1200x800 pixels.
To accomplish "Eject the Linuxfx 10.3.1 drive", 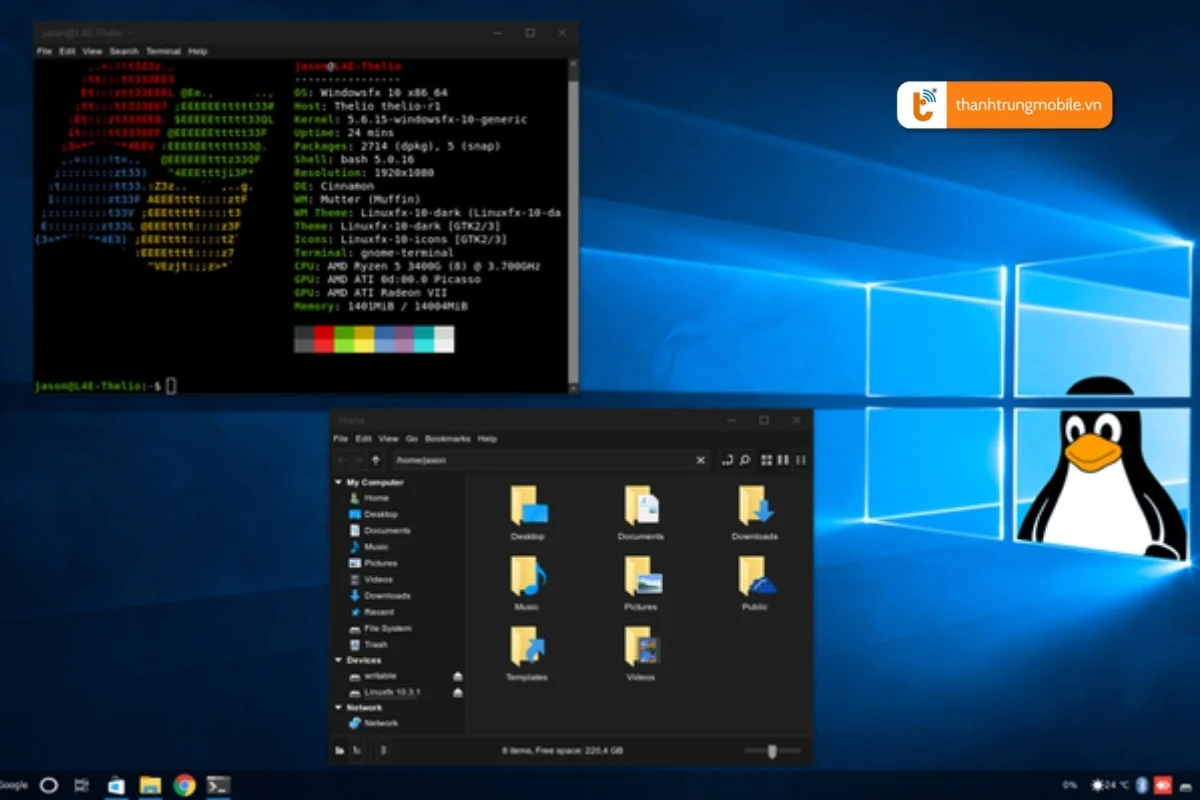I will click(456, 691).
